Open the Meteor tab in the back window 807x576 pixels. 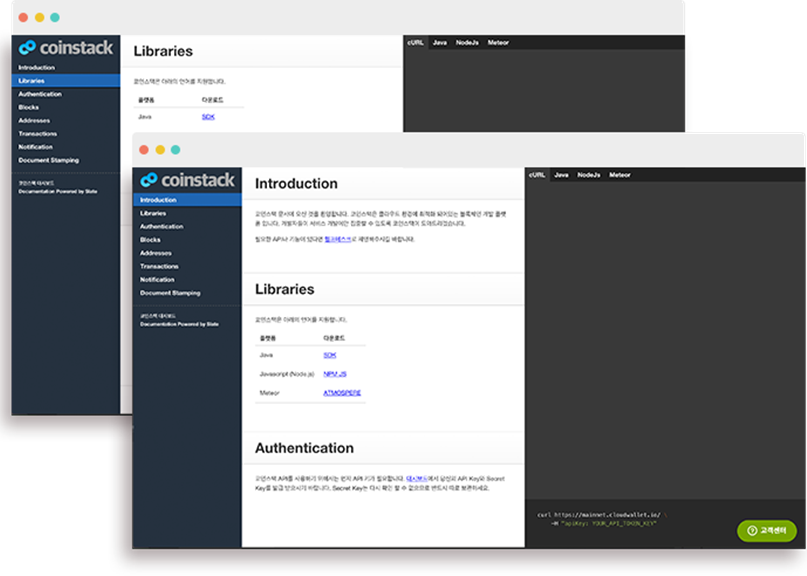pyautogui.click(x=498, y=43)
